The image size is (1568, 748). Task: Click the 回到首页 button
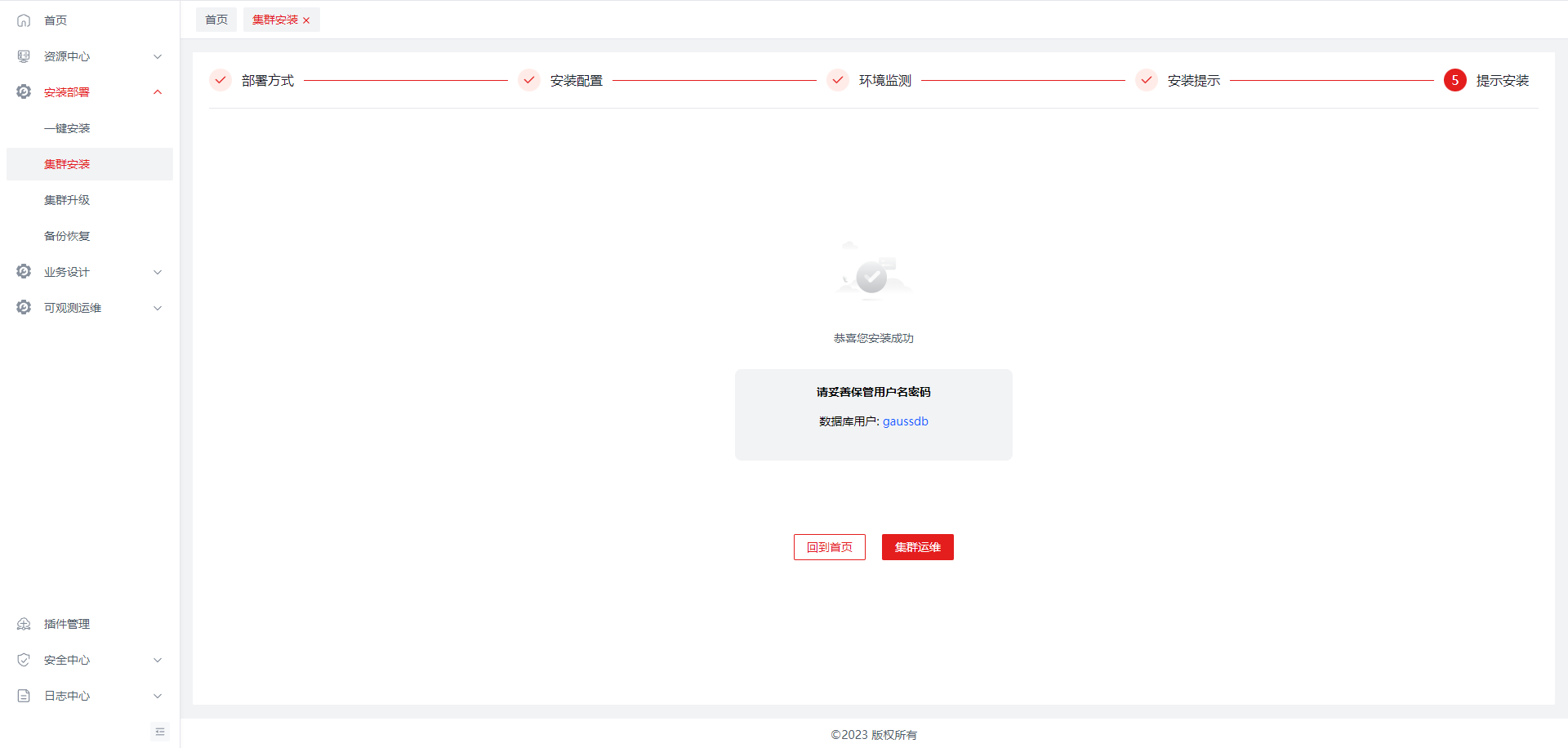click(x=829, y=547)
